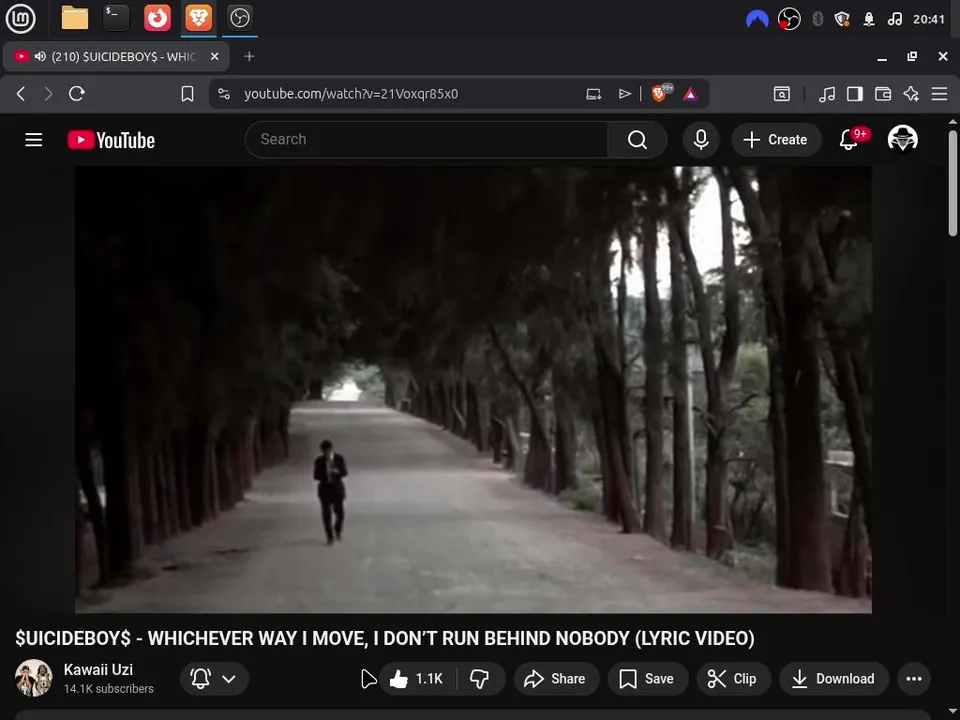Screen dimensions: 960x720
Task: Mute the tab using the speaker icon
Action: [x=40, y=56]
